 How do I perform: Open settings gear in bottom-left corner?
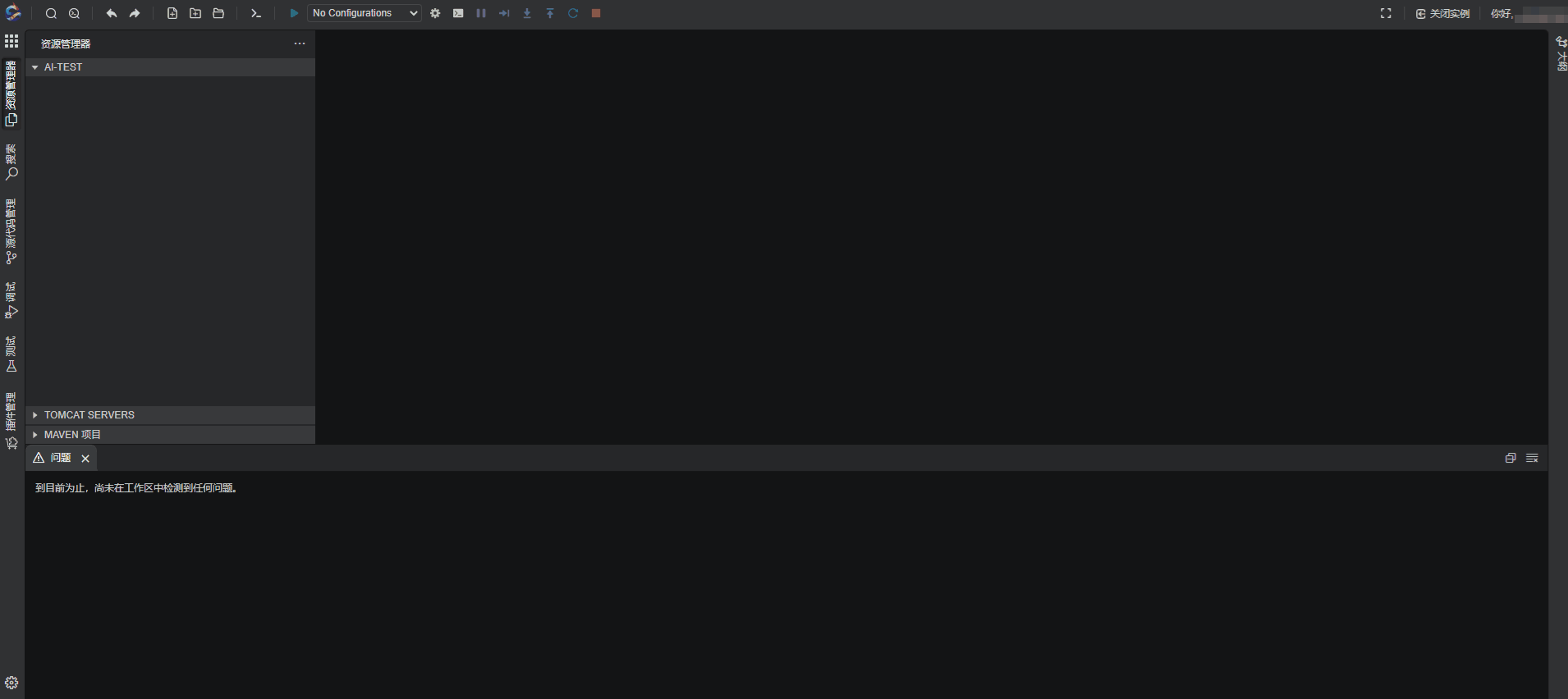(11, 683)
